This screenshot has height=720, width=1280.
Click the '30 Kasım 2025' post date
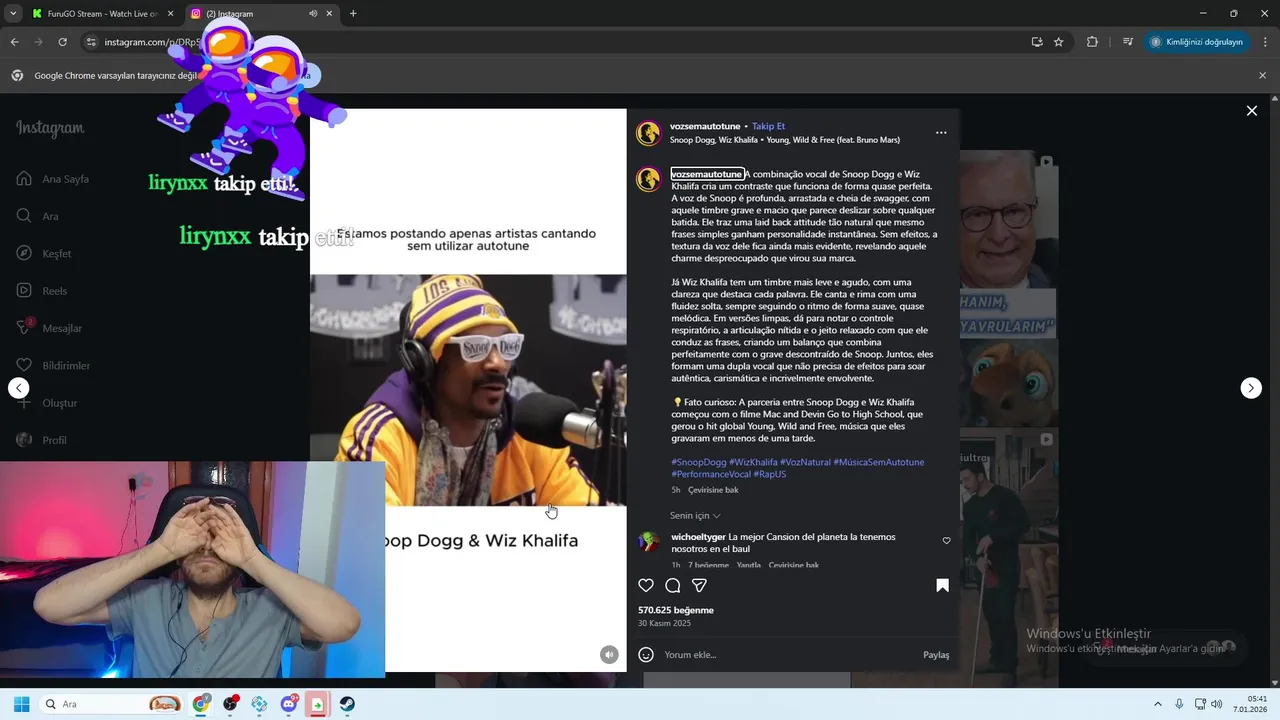click(x=664, y=623)
